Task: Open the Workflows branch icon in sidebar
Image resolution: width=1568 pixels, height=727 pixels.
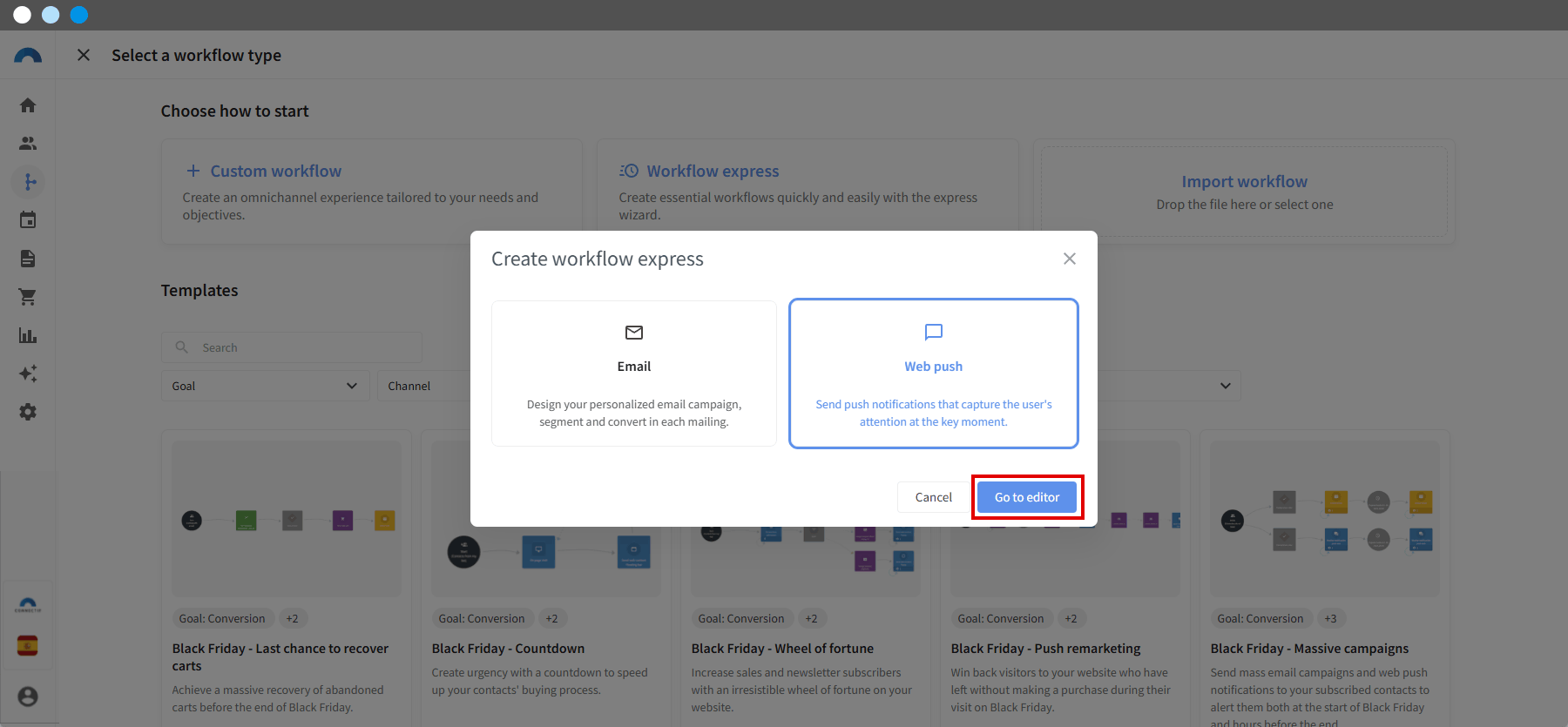Action: point(28,182)
